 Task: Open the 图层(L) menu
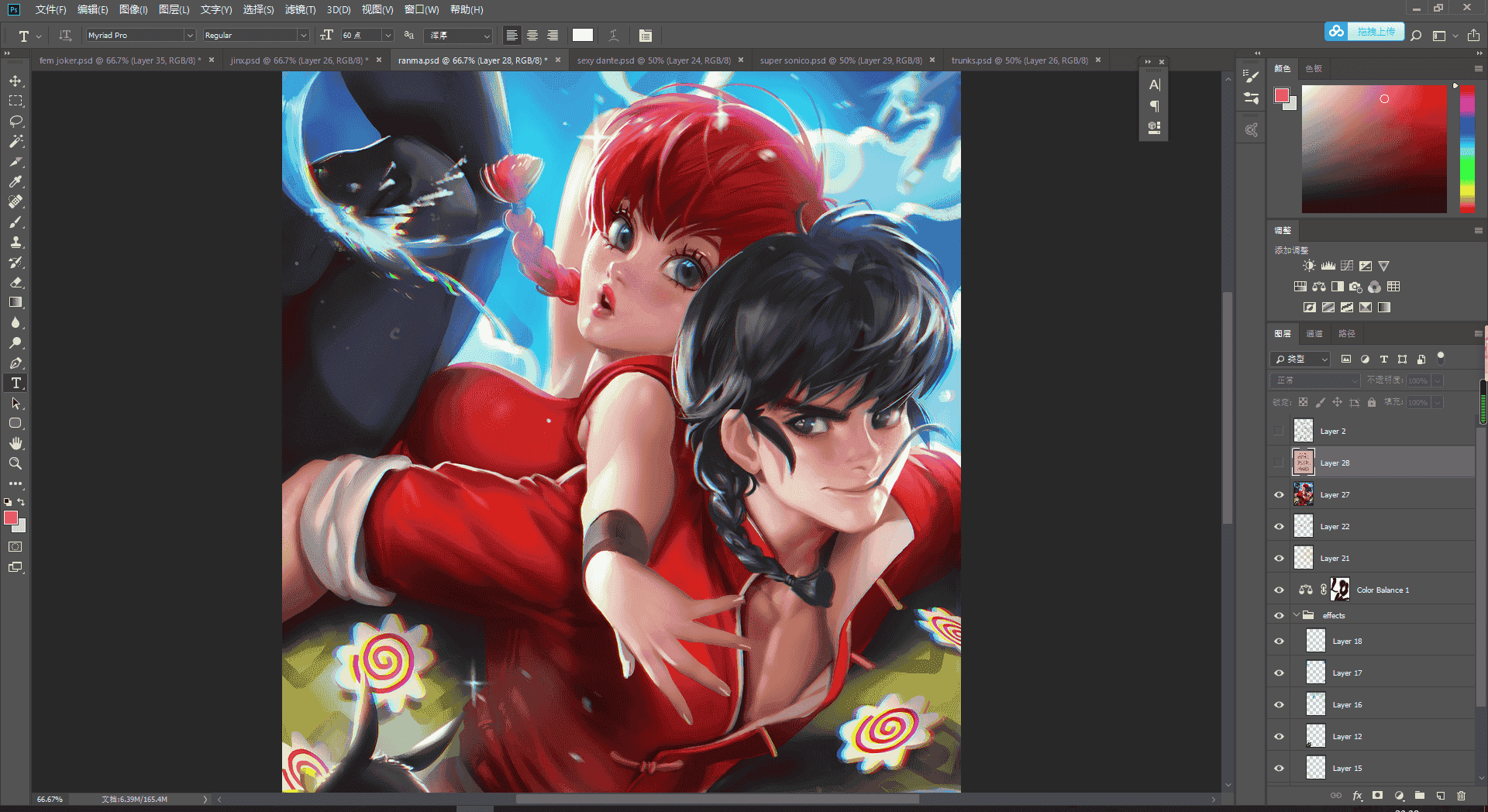coord(174,9)
